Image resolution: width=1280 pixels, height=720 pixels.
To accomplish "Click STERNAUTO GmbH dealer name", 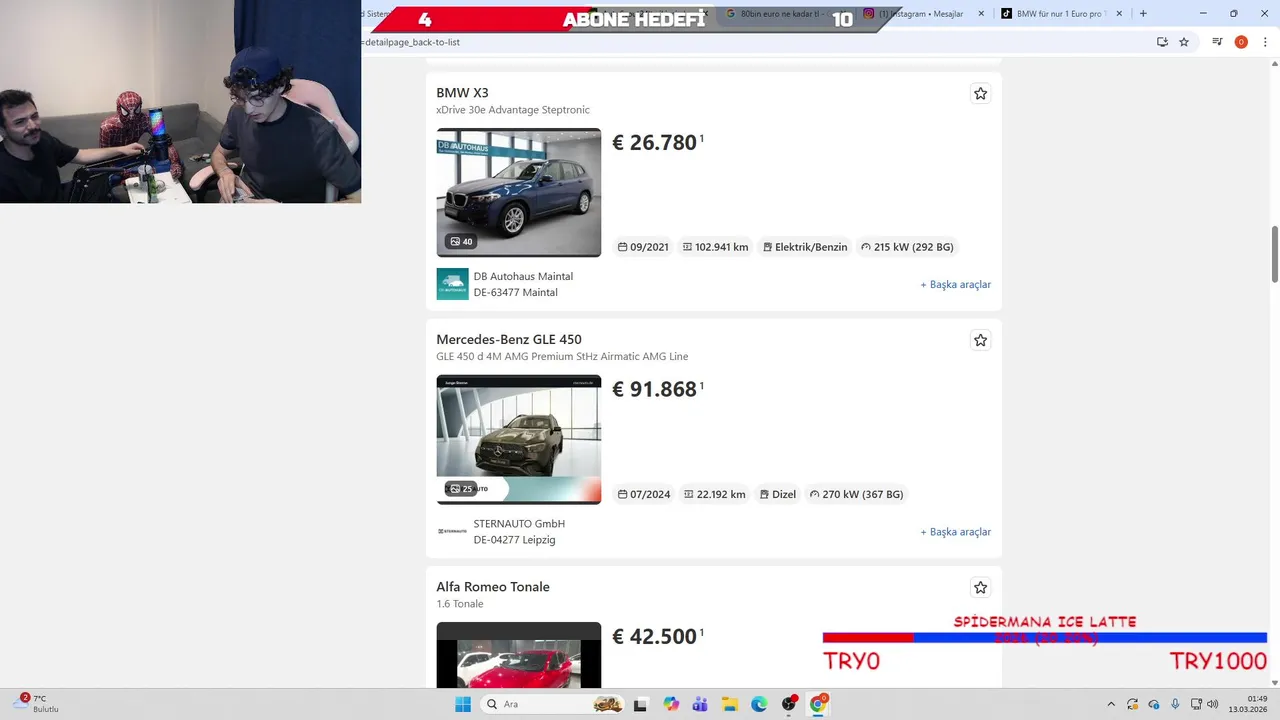I will click(519, 523).
